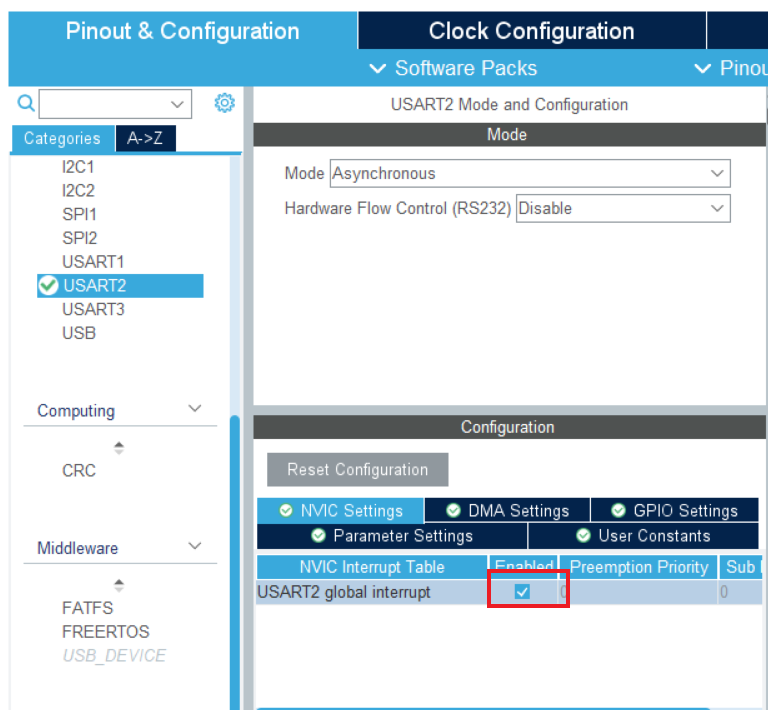Open the User Constants tab

[644, 536]
